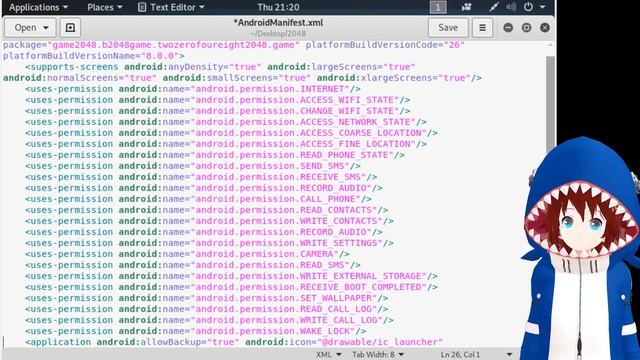Click the package name game2048 text
The height and width of the screenshot is (360, 640).
tap(151, 45)
